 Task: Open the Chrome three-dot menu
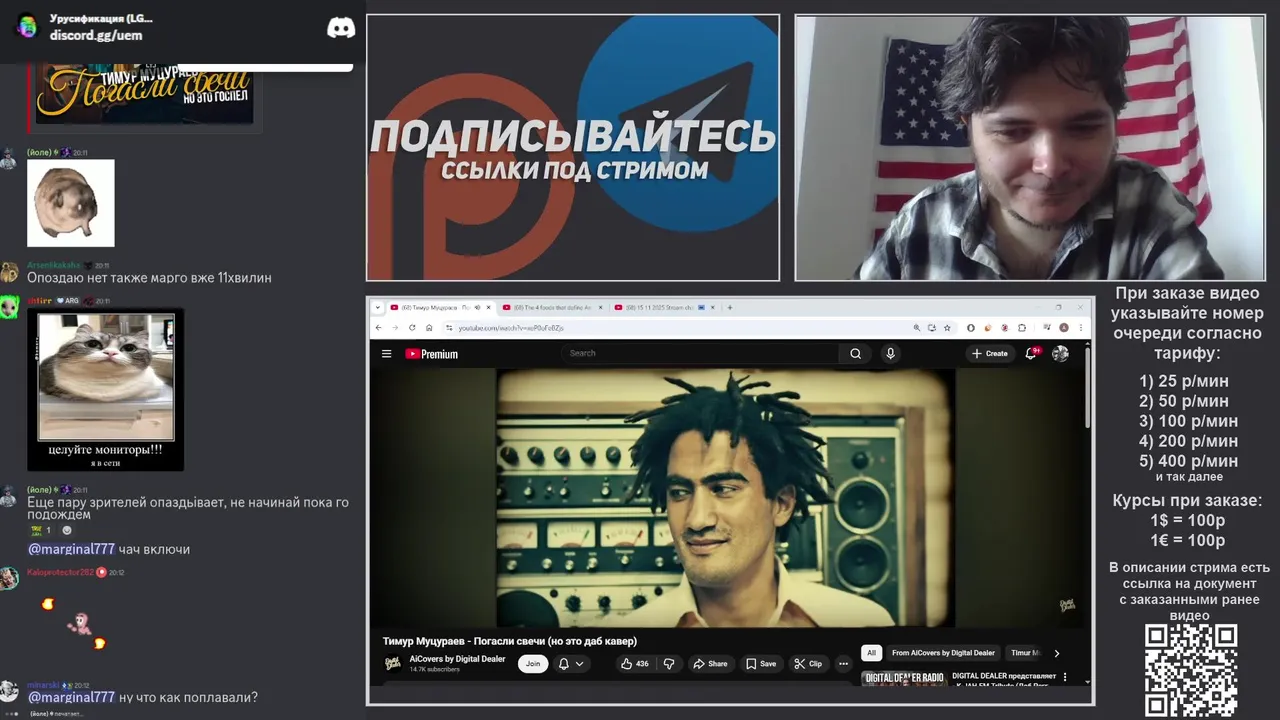1080,328
